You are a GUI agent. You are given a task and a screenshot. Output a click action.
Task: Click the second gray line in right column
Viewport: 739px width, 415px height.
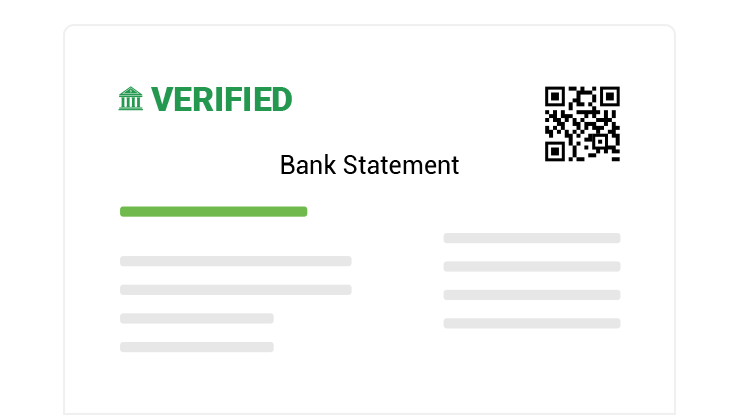pyautogui.click(x=531, y=267)
